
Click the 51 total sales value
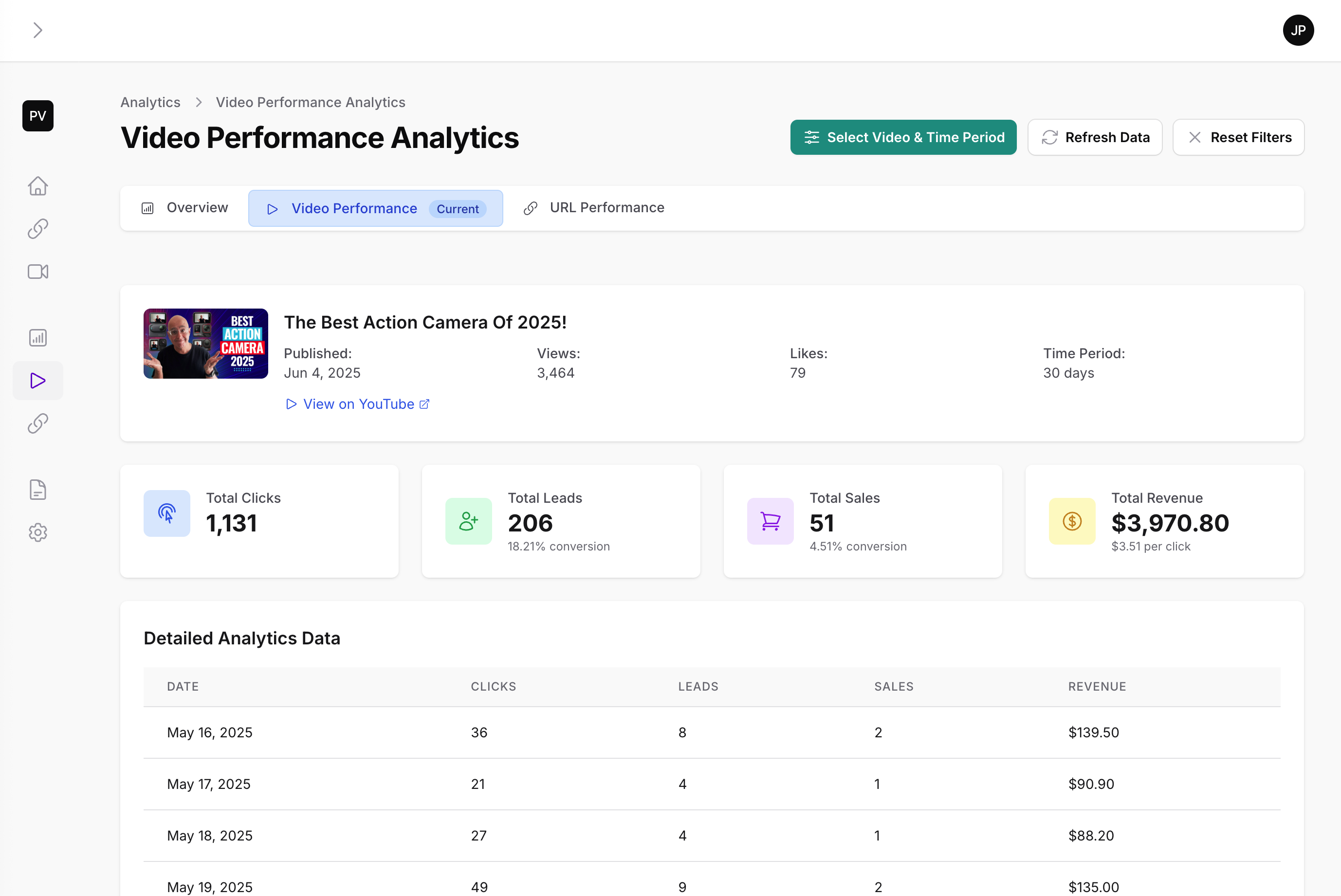[822, 523]
